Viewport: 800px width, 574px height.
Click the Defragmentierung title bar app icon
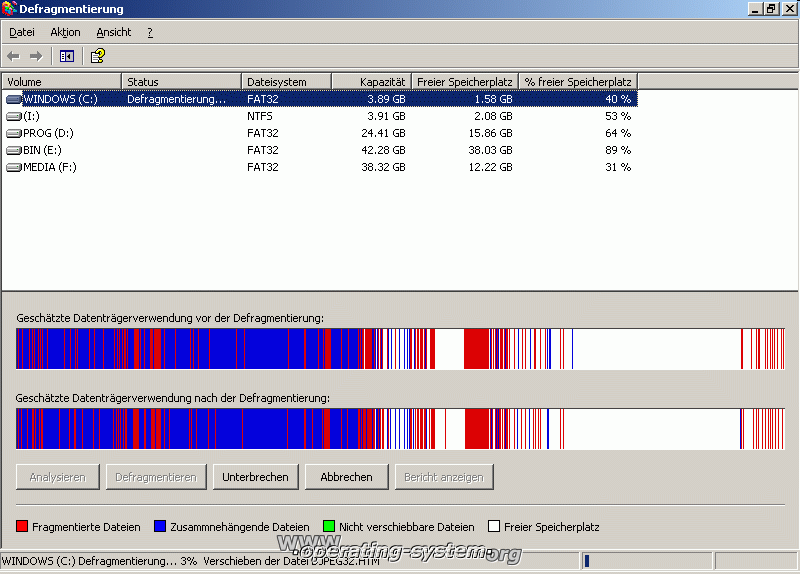point(9,9)
